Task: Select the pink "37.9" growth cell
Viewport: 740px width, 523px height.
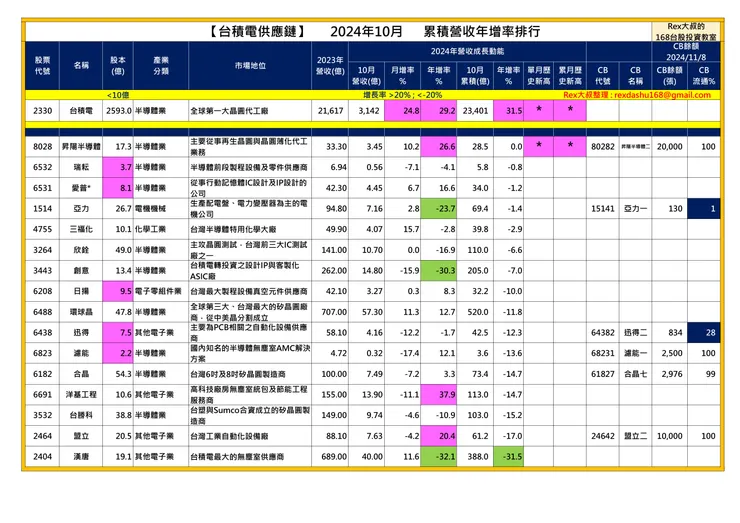Action: point(438,395)
